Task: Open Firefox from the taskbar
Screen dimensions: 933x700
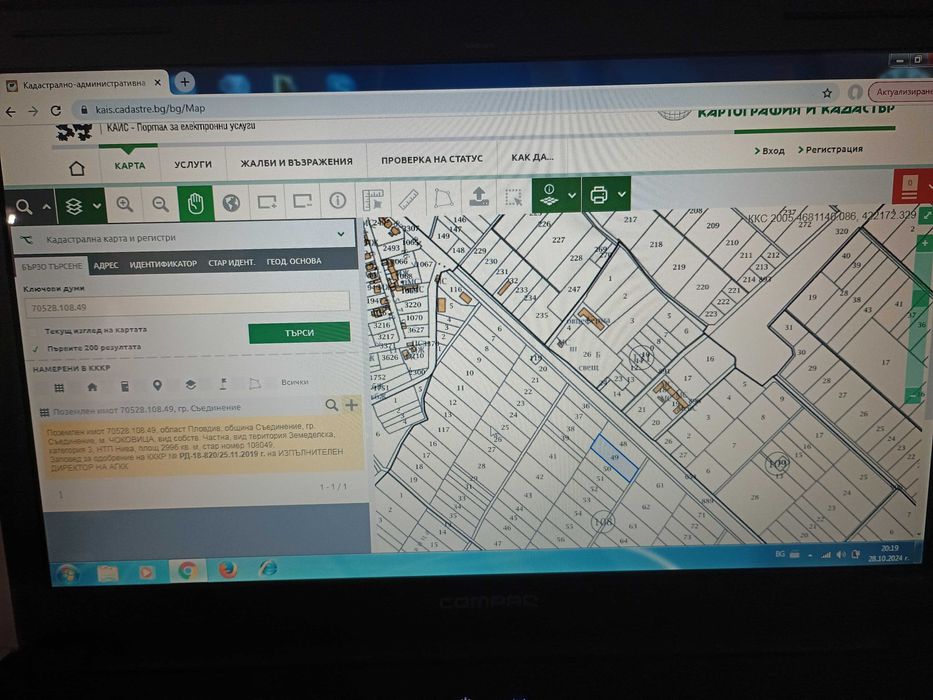Action: pyautogui.click(x=228, y=570)
